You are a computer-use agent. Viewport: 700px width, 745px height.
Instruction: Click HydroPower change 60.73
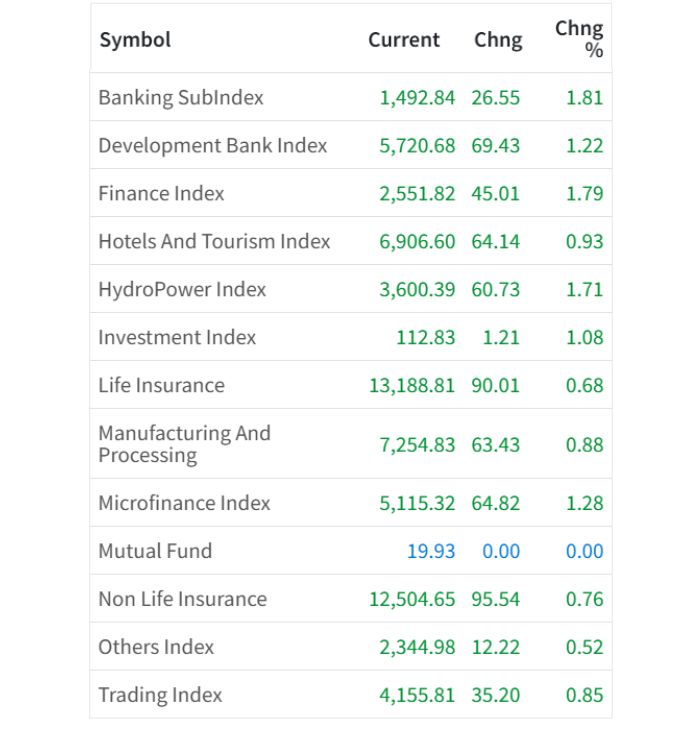[x=496, y=290]
